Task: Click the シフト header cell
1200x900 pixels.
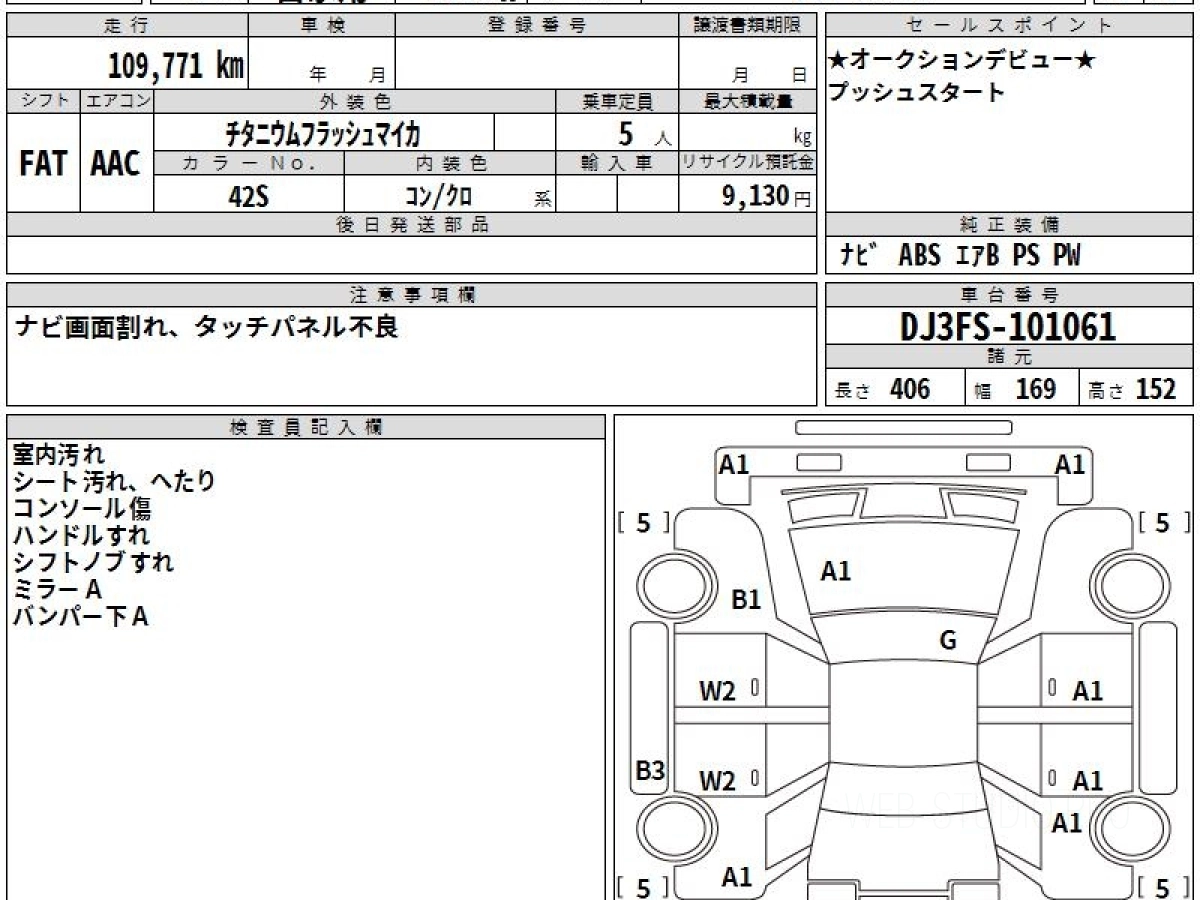Action: pyautogui.click(x=43, y=101)
